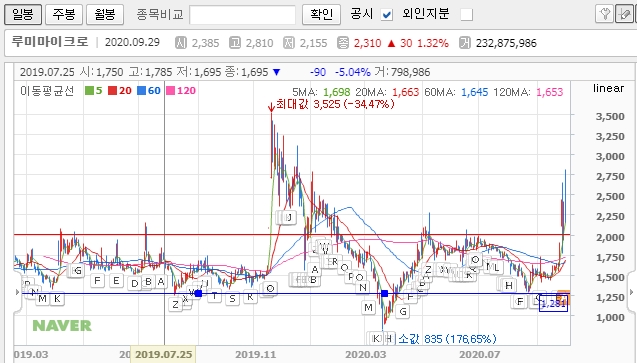Open the E disclosure marker
Screen dimensions: 637x363
coord(116,281)
